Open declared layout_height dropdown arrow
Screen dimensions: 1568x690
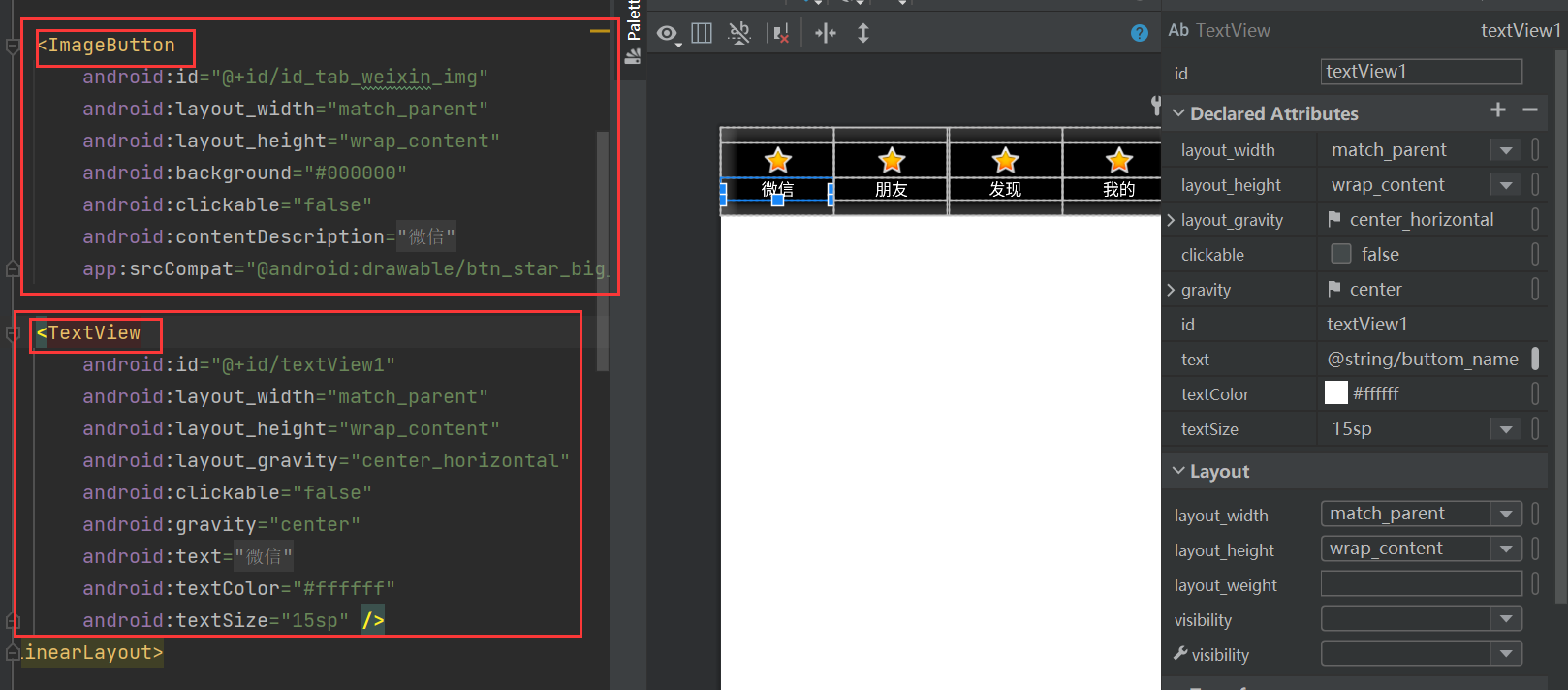pos(1505,185)
